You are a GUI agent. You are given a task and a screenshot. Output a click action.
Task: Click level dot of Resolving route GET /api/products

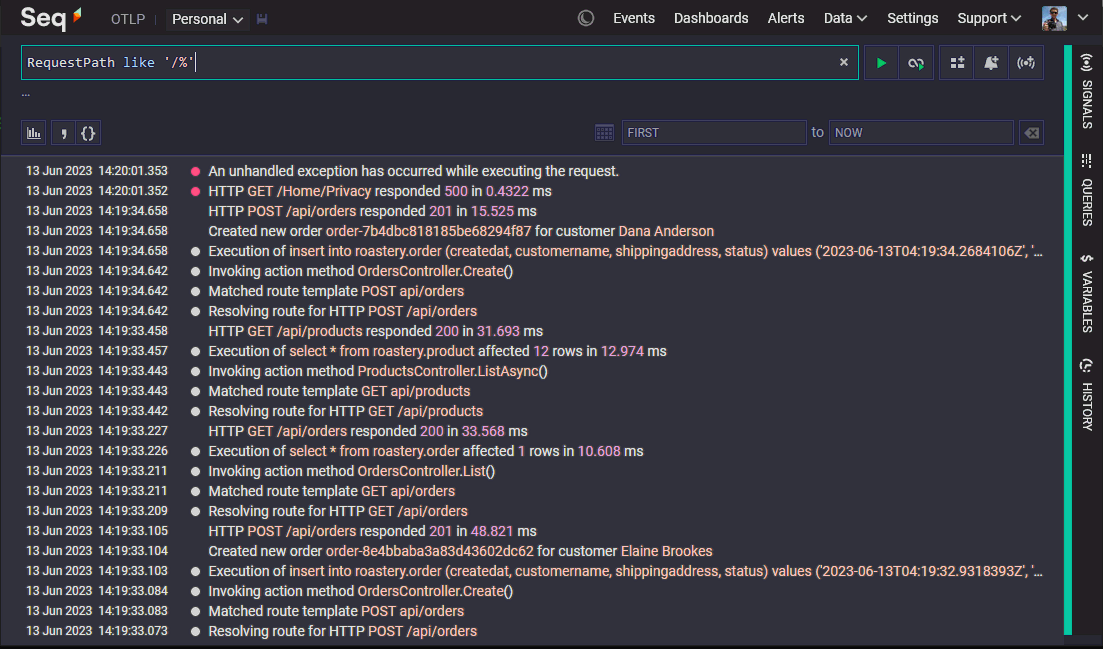[x=196, y=411]
